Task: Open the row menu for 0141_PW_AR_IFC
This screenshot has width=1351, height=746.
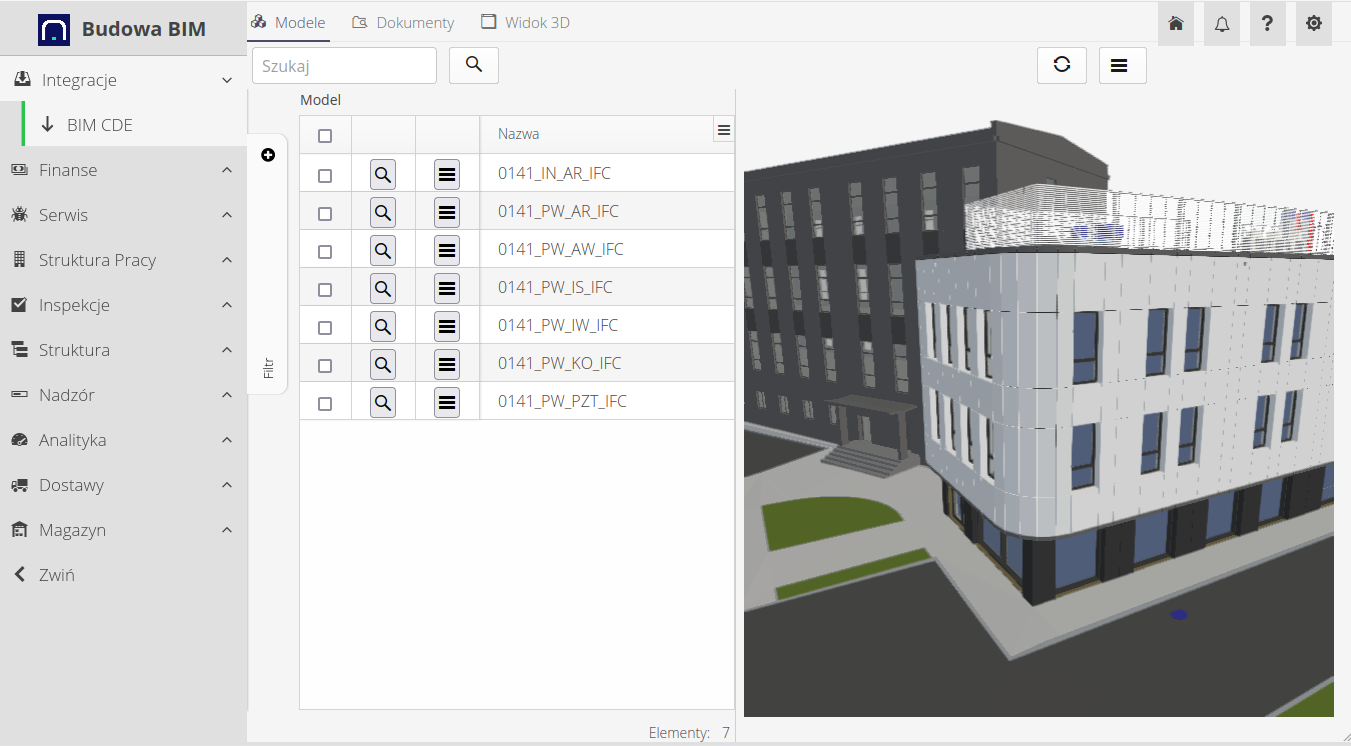Action: 446,211
